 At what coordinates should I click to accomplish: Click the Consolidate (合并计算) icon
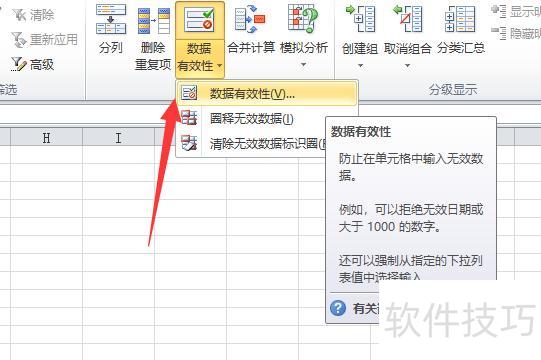click(250, 19)
